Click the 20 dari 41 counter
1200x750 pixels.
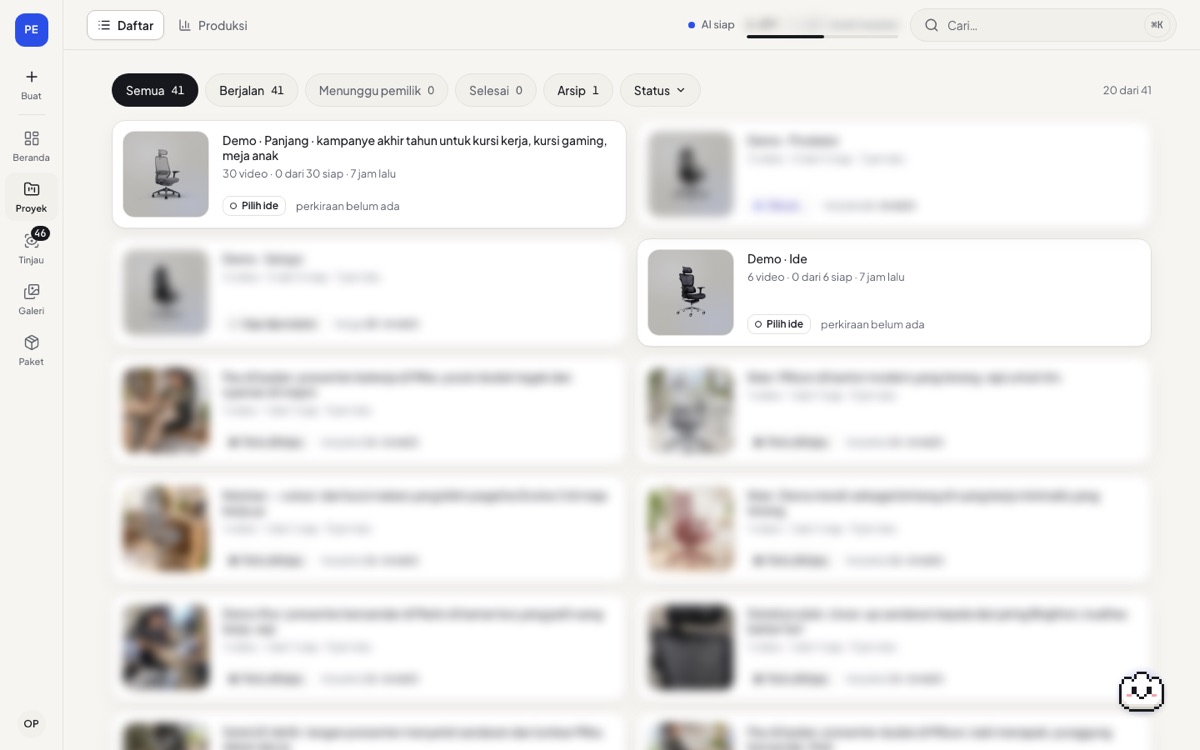tap(1127, 90)
